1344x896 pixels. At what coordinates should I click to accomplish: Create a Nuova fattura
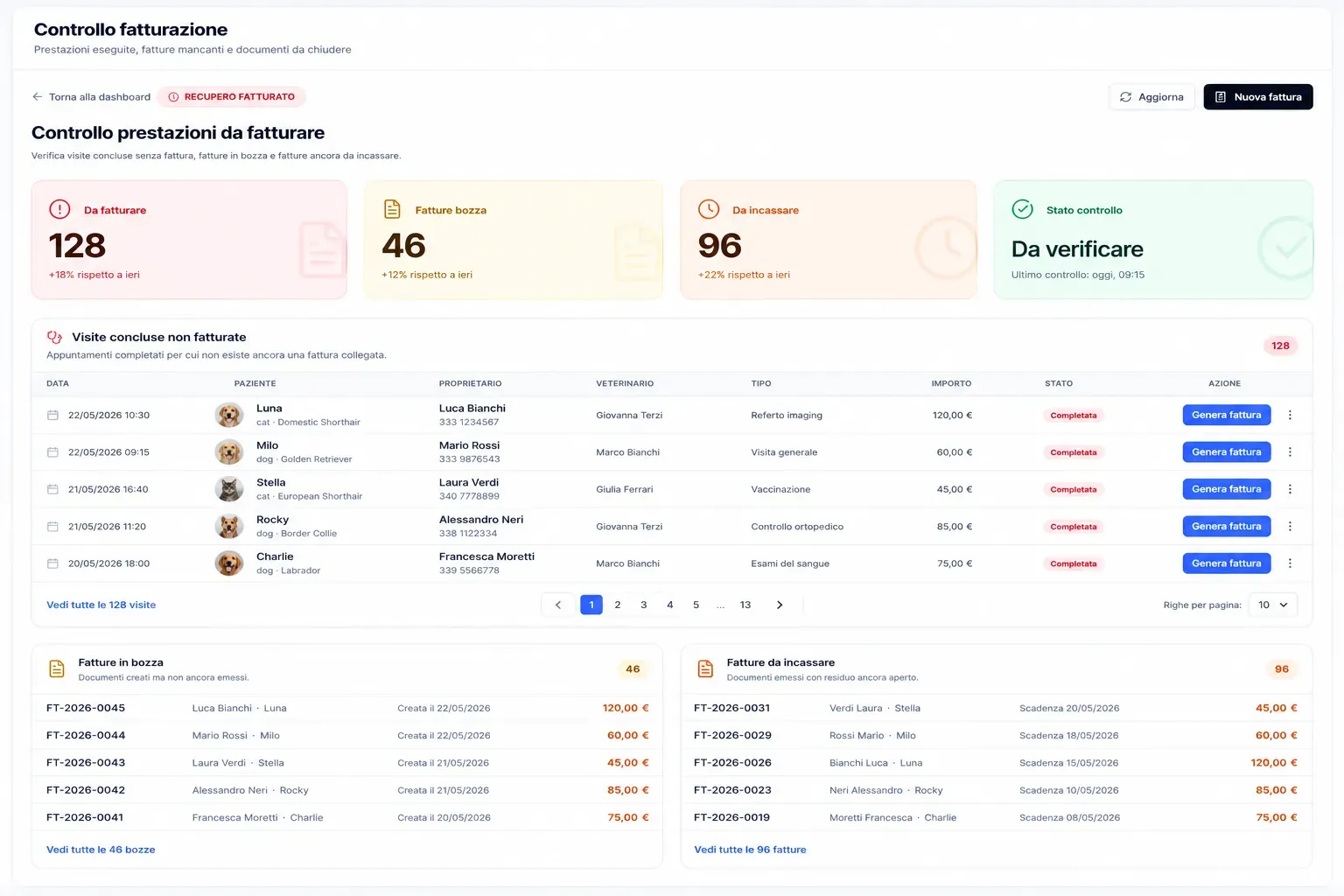[x=1258, y=97]
